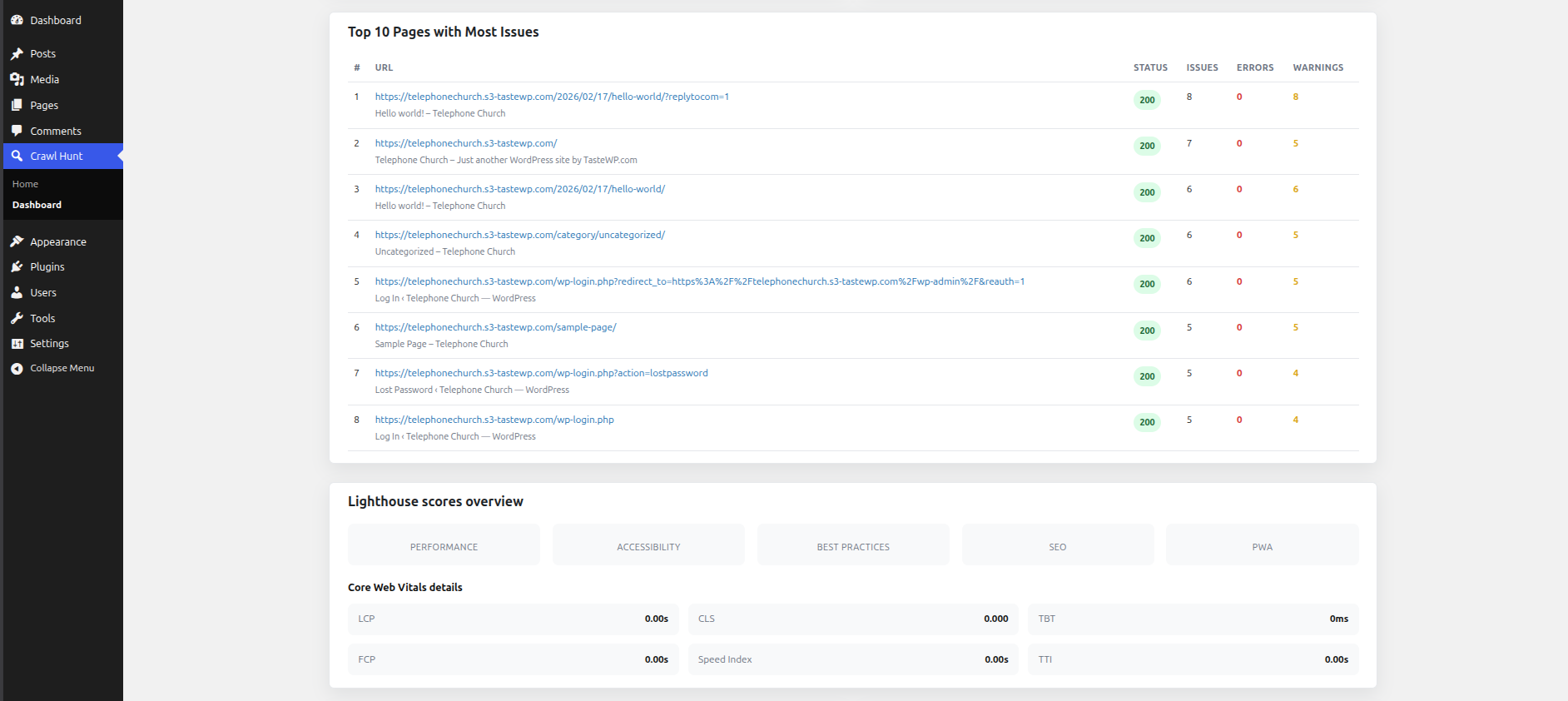Open the Posts menu
Screen dimensions: 1568x701
point(43,53)
